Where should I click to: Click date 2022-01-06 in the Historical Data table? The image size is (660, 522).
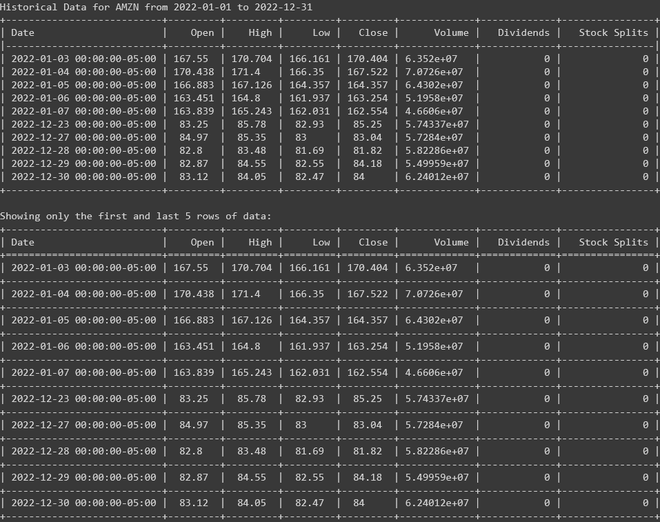click(x=84, y=98)
